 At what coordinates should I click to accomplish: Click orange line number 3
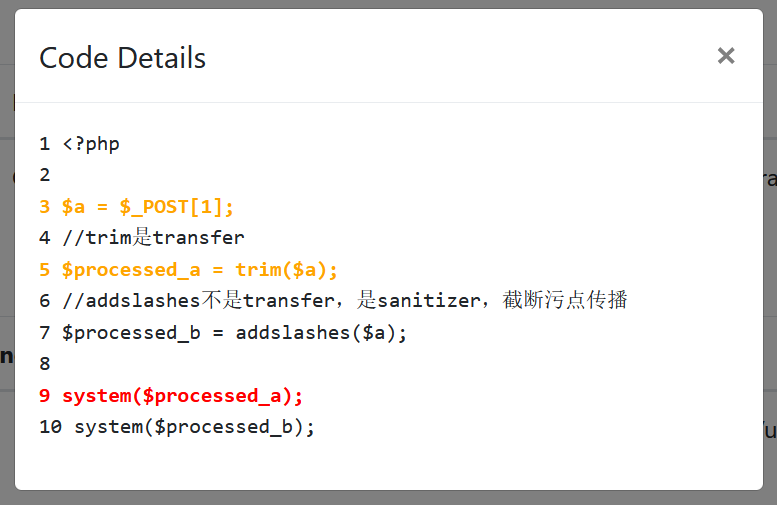pos(44,207)
